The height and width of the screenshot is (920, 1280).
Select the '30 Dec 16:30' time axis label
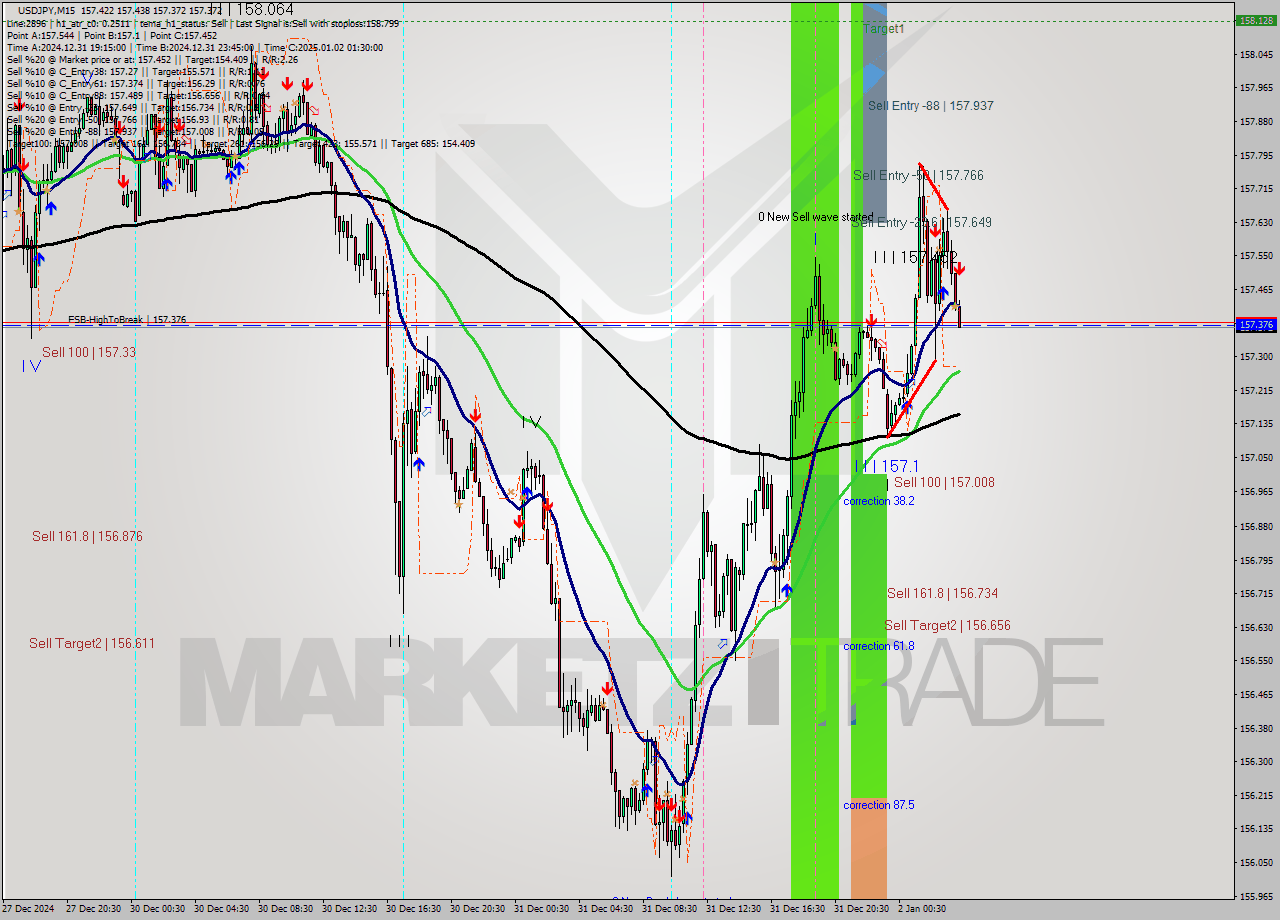click(x=414, y=909)
